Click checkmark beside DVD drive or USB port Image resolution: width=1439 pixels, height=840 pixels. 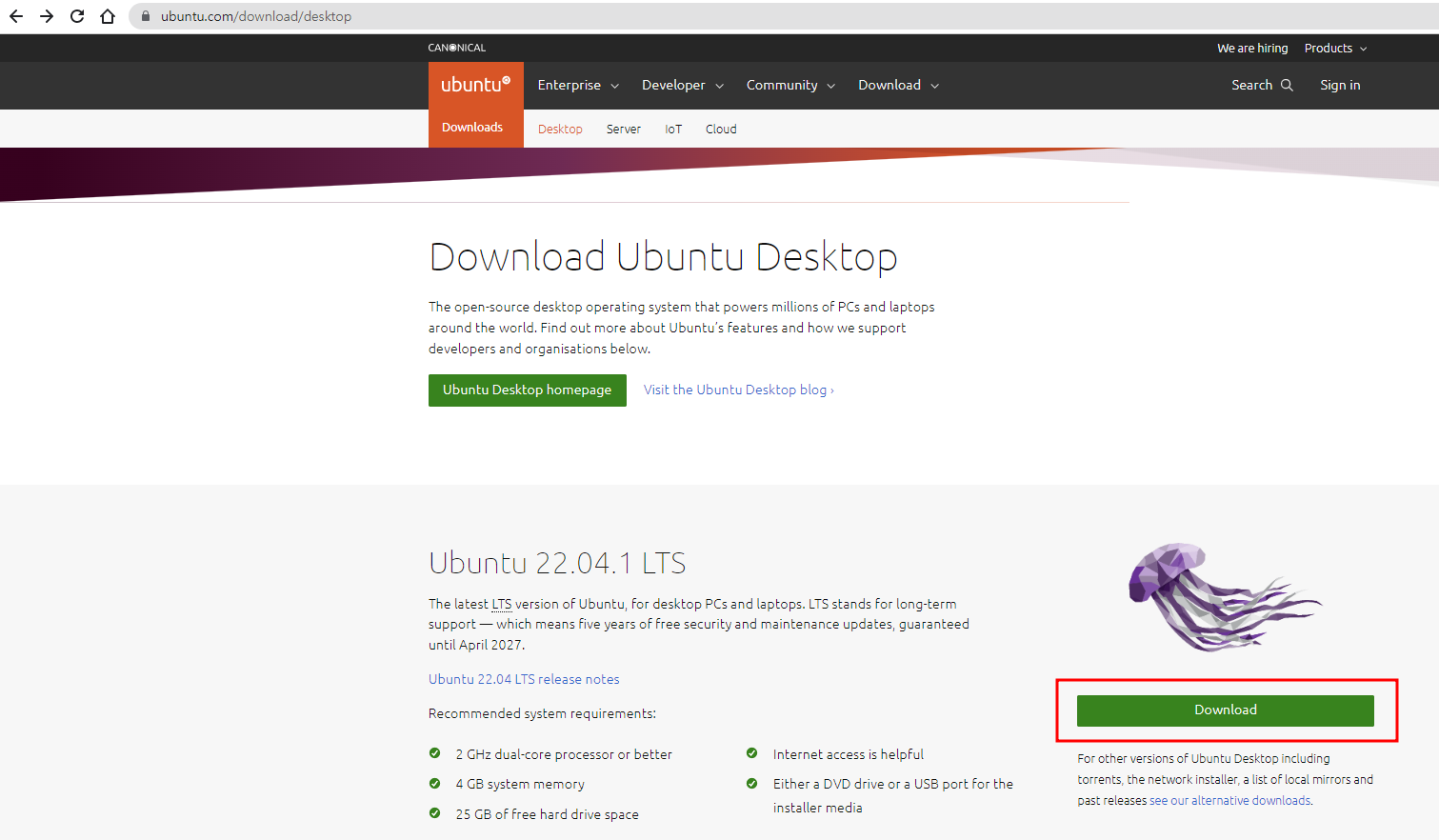[x=752, y=784]
